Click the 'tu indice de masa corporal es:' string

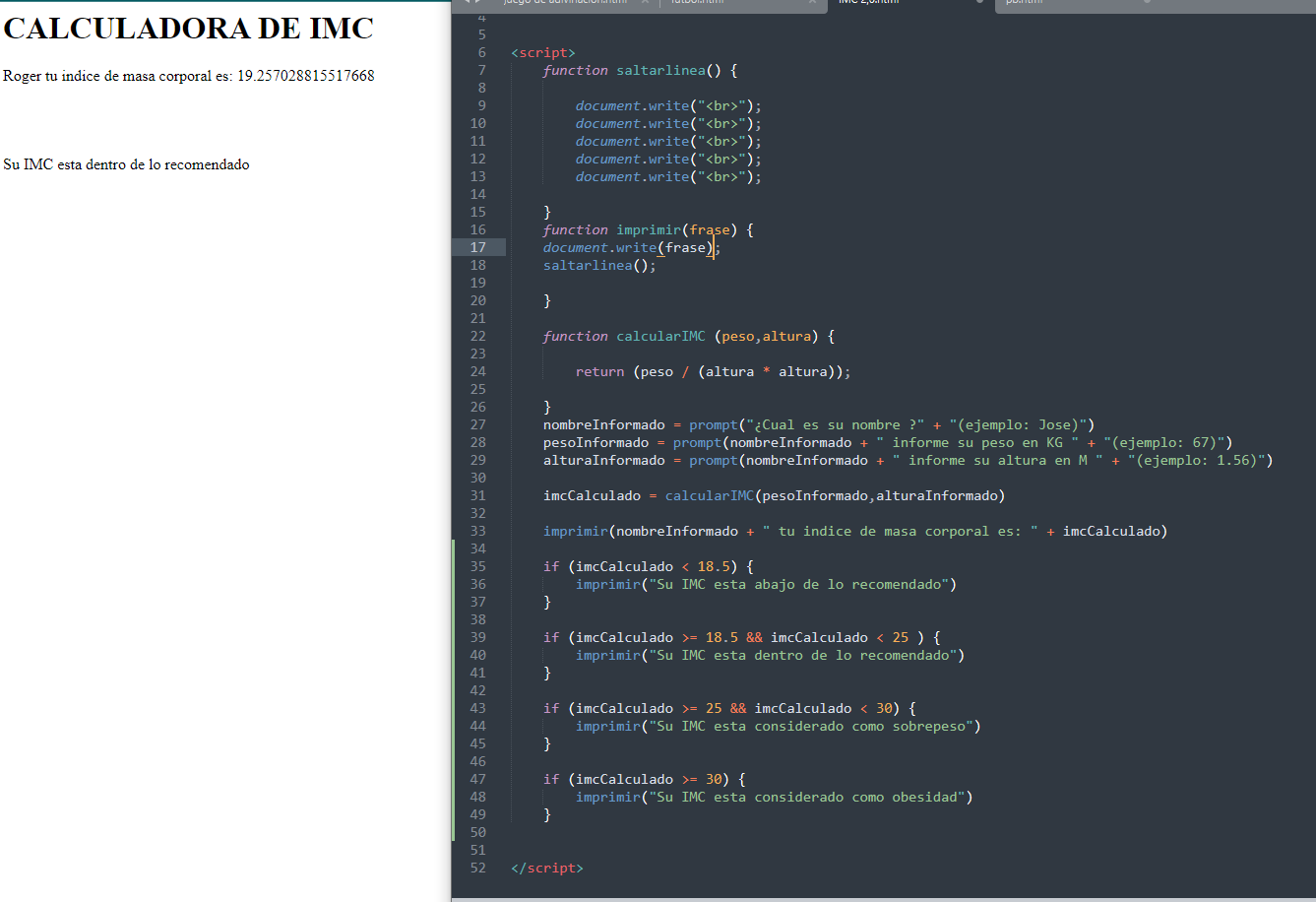coord(901,531)
